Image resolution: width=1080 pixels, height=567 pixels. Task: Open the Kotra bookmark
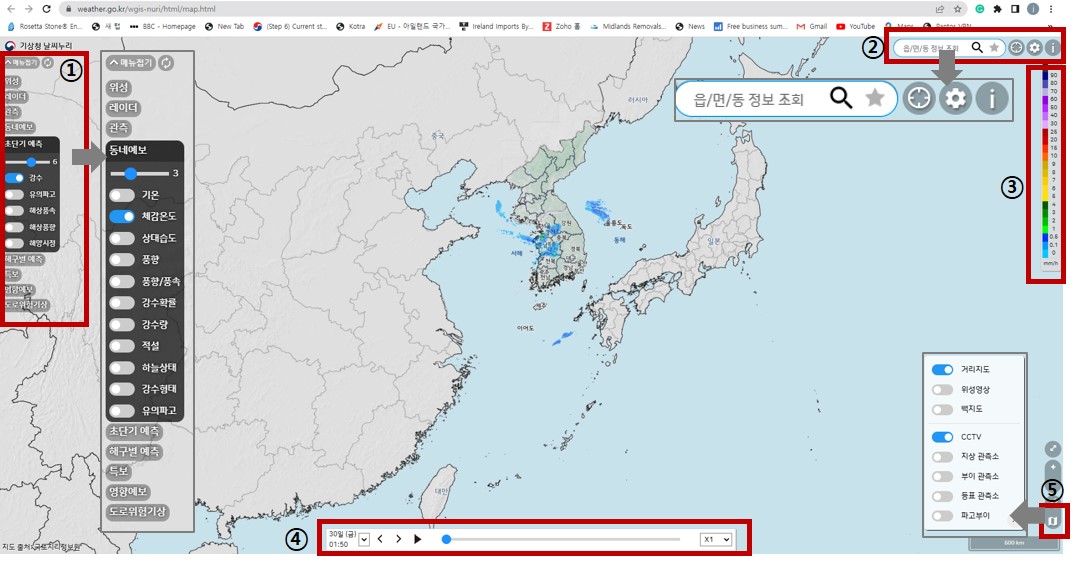coord(351,26)
